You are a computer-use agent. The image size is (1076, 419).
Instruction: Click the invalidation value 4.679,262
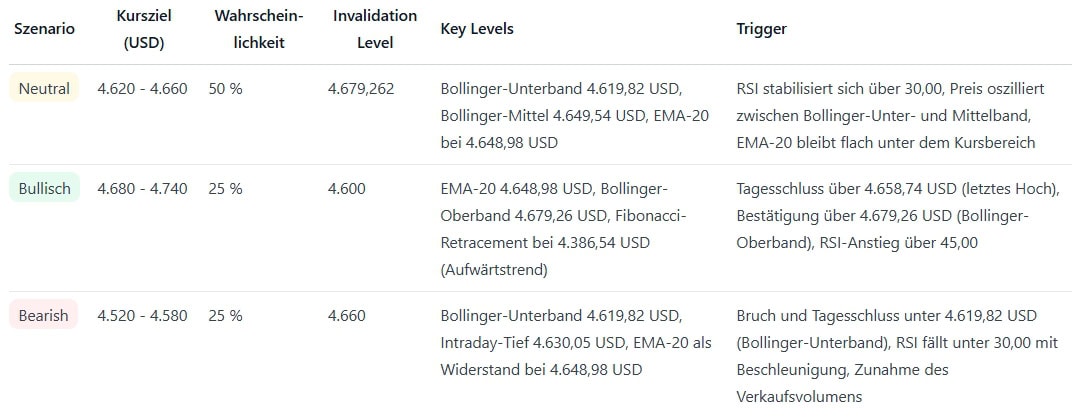(361, 89)
